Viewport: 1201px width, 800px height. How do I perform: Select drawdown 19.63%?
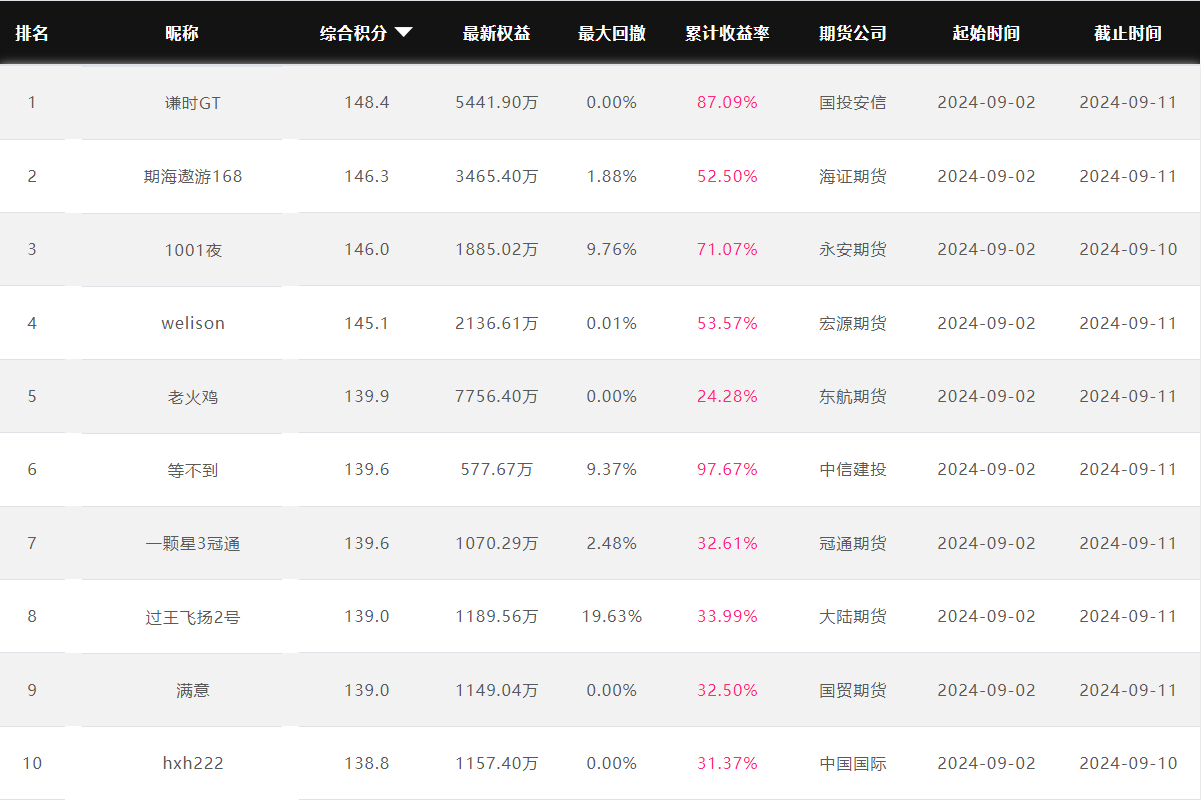click(x=612, y=616)
